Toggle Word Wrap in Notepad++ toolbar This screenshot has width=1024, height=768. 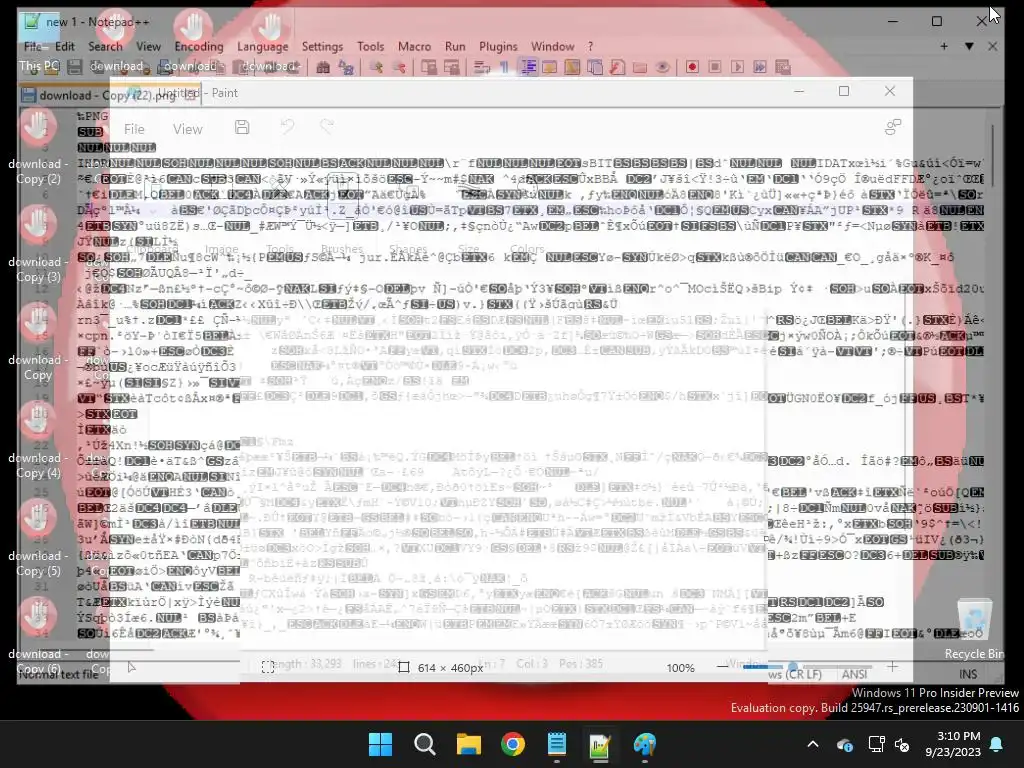pos(482,67)
